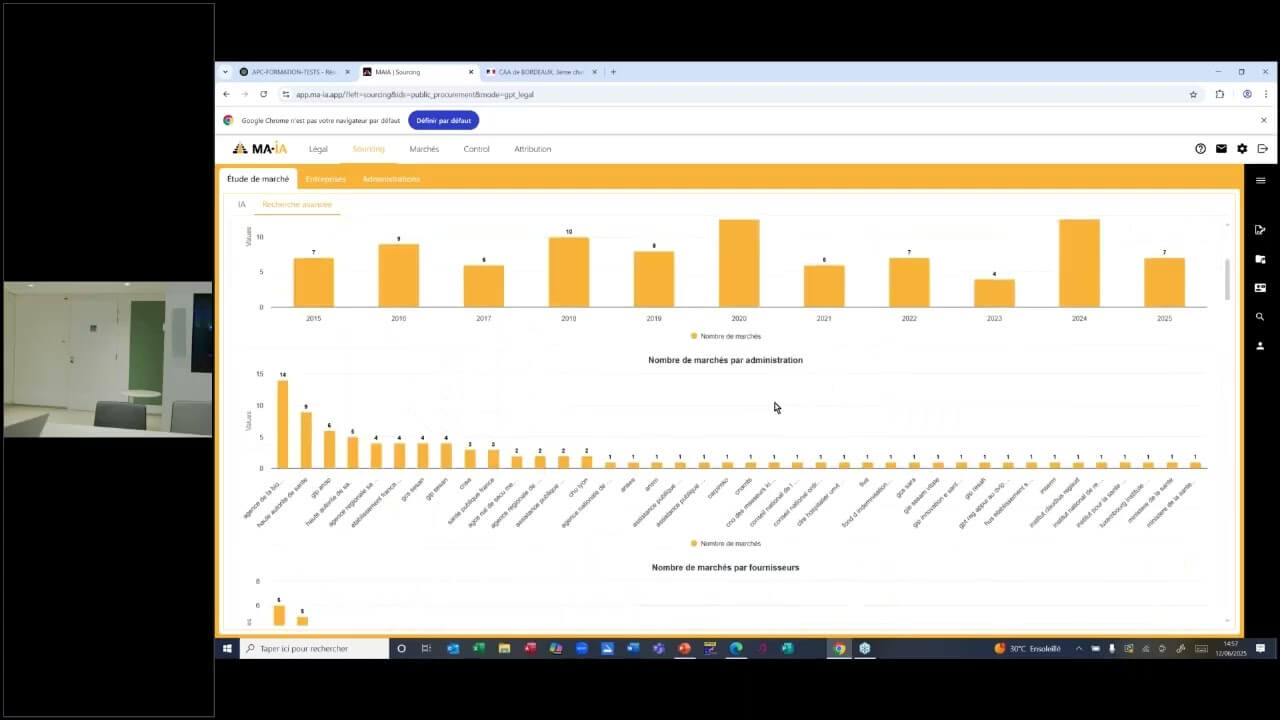Open the contact card sidebar icon
The width and height of the screenshot is (1280, 720).
tap(1260, 288)
